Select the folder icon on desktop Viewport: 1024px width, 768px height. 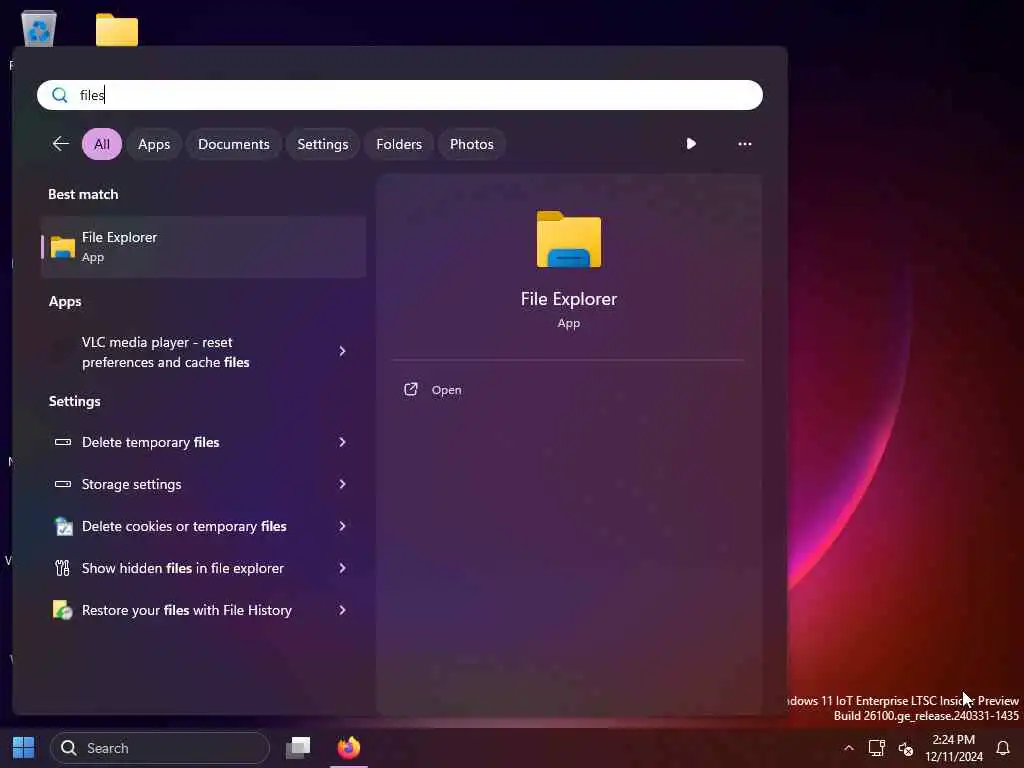point(117,29)
